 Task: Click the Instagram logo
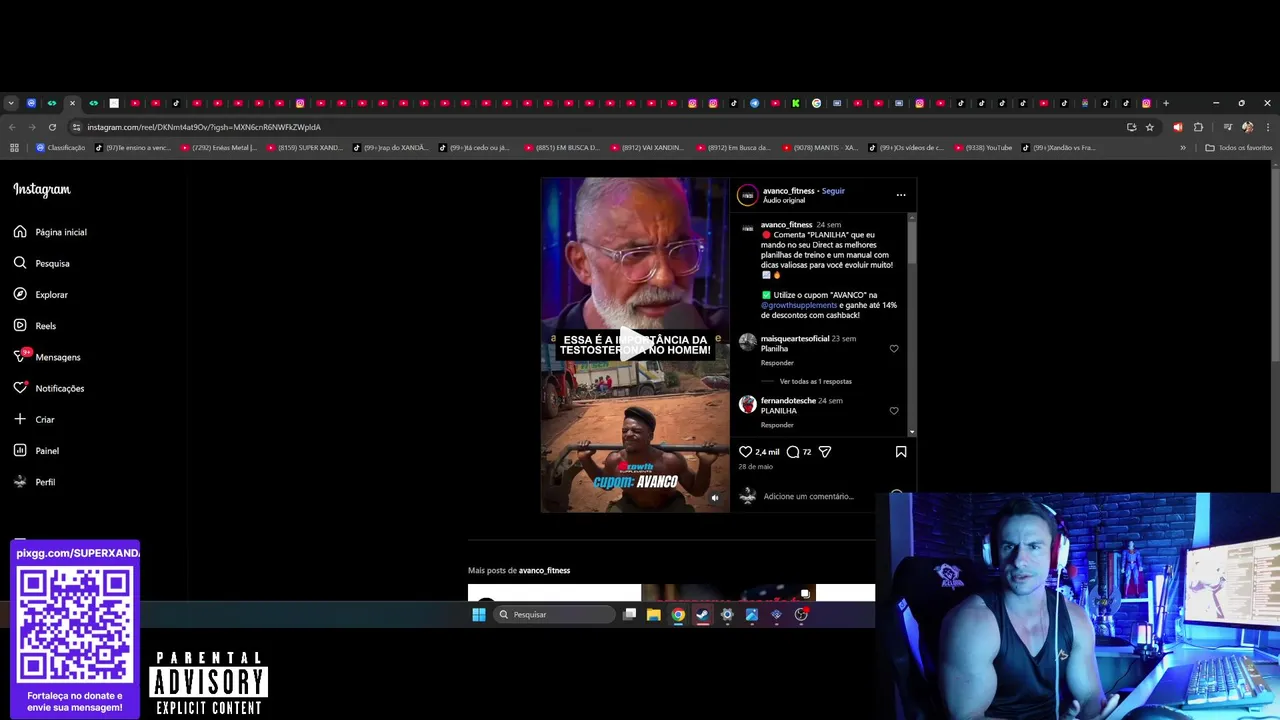42,190
